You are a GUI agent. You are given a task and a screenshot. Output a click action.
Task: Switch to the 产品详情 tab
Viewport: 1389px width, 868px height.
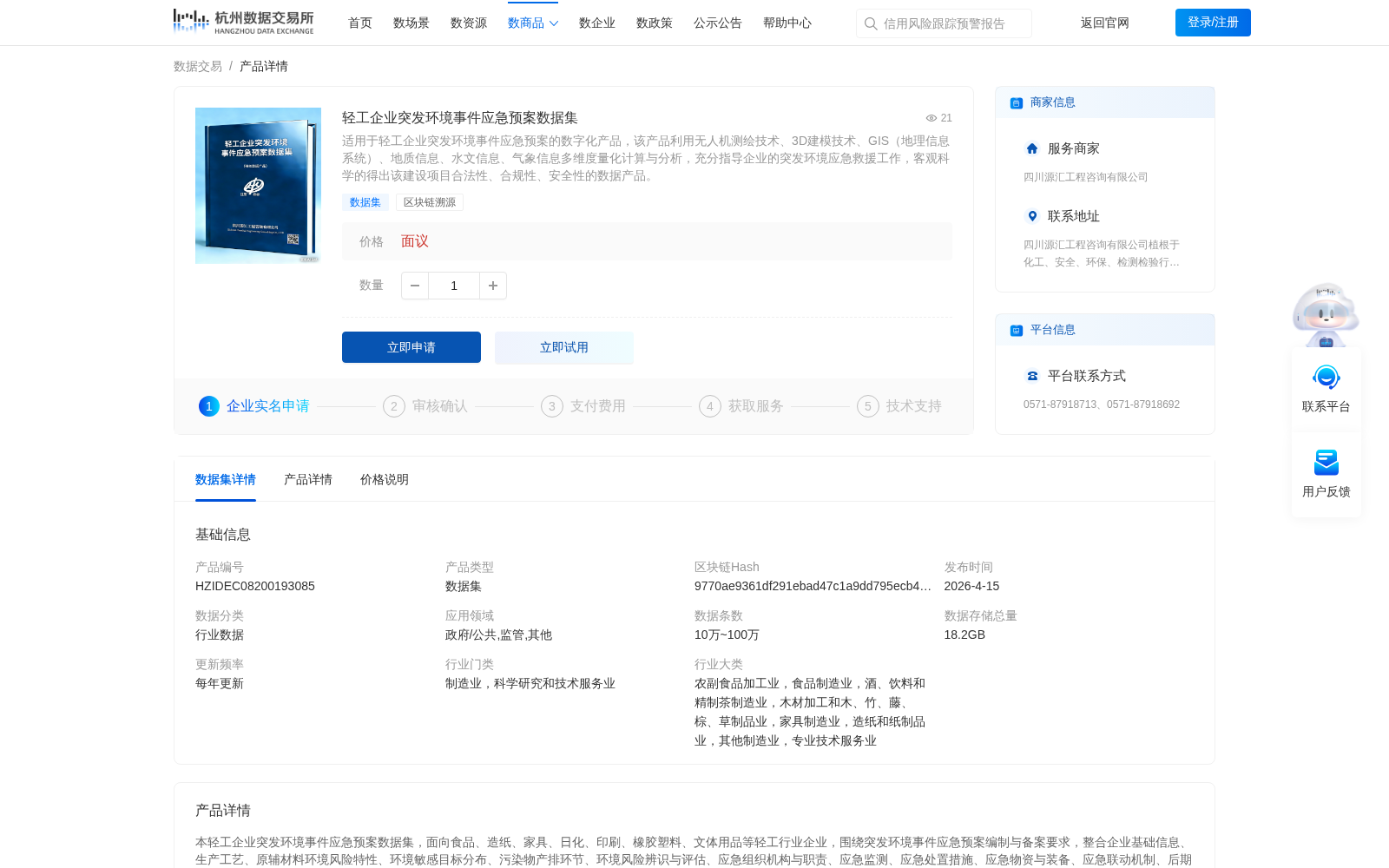[x=308, y=479]
